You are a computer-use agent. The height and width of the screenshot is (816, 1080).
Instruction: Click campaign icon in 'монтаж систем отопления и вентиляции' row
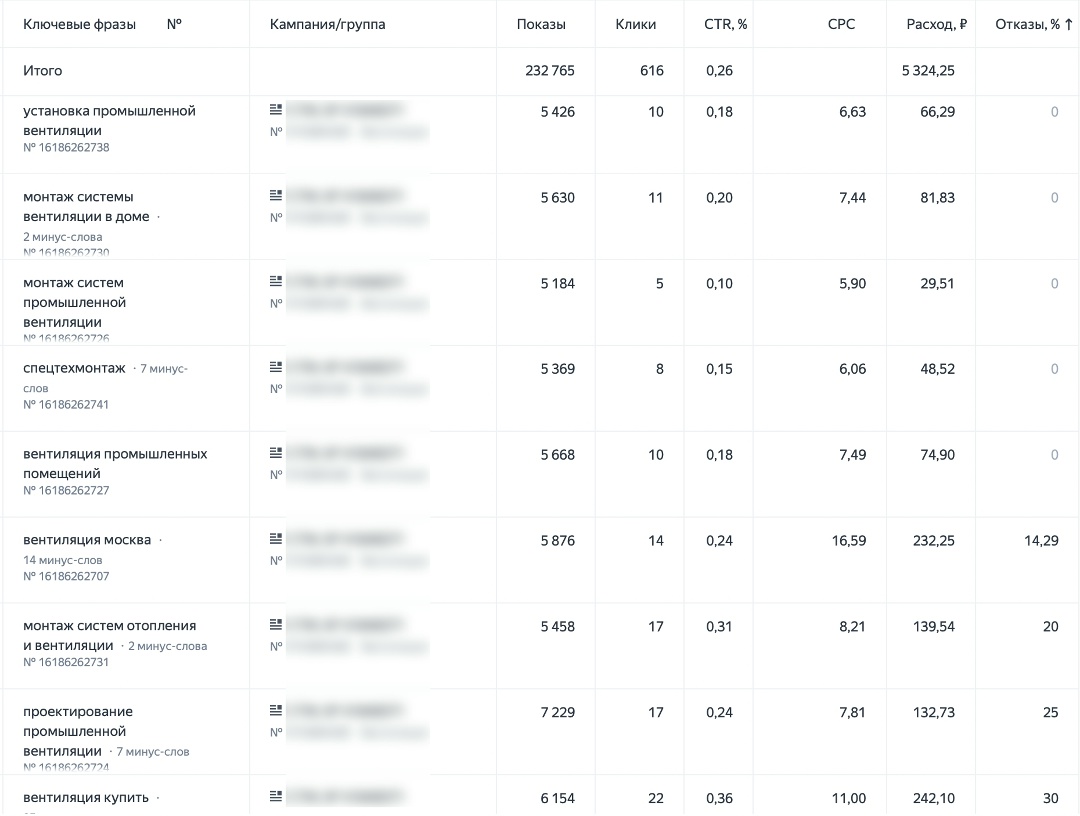click(276, 624)
